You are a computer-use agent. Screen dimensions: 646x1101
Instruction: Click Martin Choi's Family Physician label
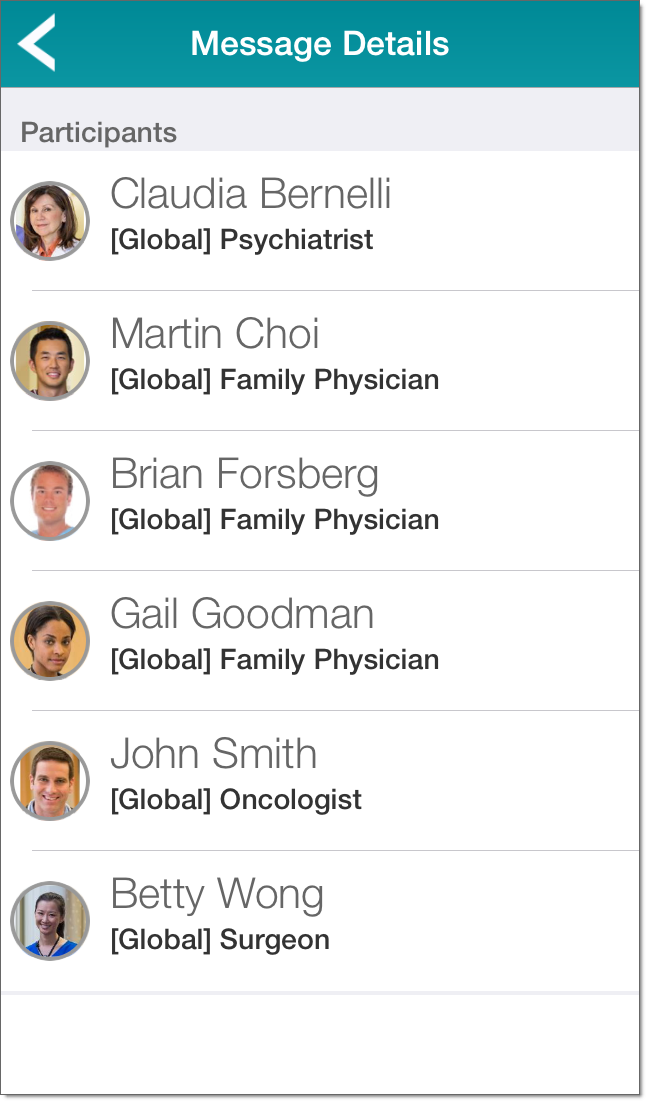point(275,380)
